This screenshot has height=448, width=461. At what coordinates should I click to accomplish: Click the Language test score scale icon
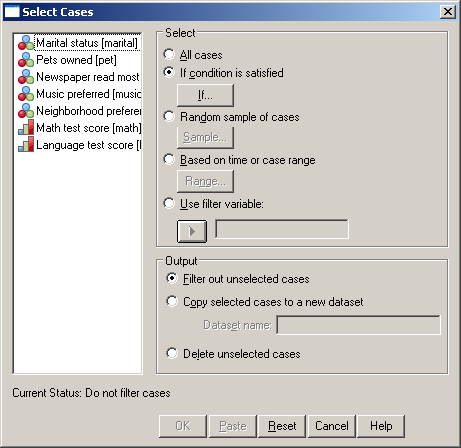click(26, 145)
